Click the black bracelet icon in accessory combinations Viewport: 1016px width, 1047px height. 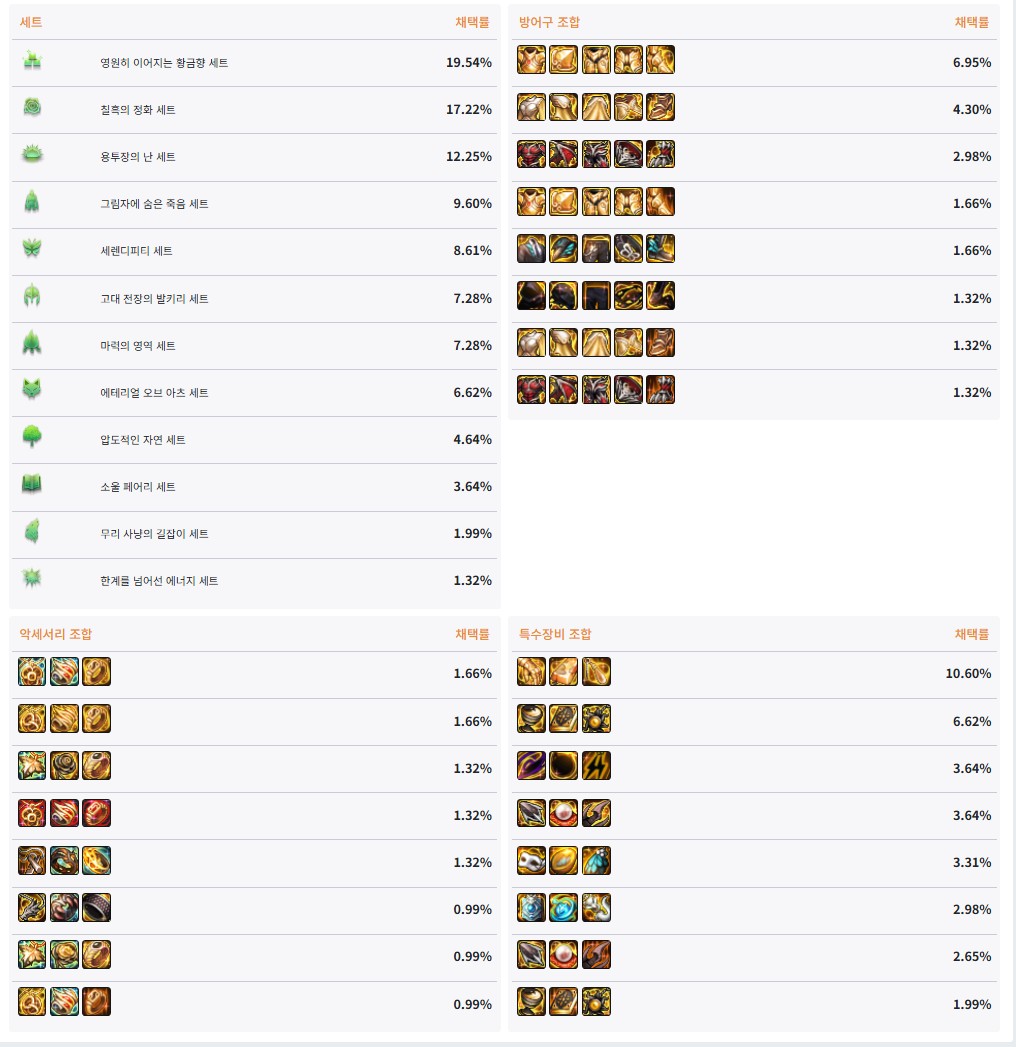pyautogui.click(x=96, y=907)
